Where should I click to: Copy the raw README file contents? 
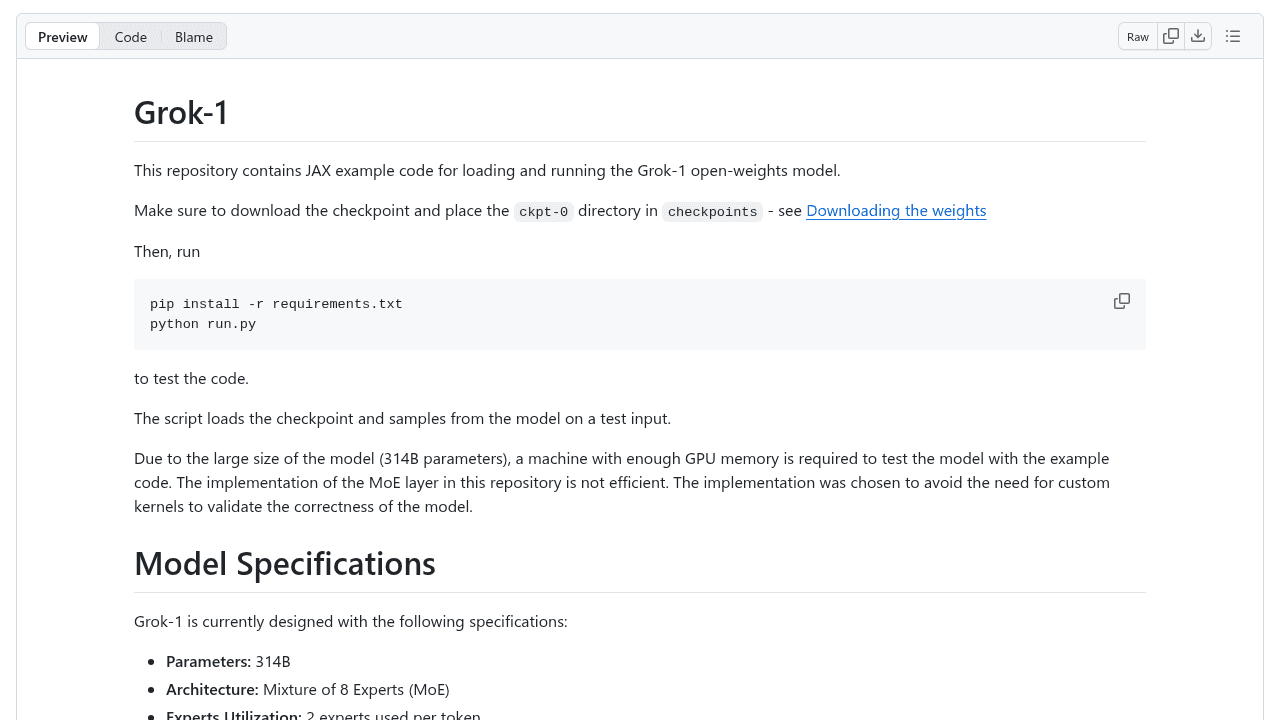click(1170, 36)
